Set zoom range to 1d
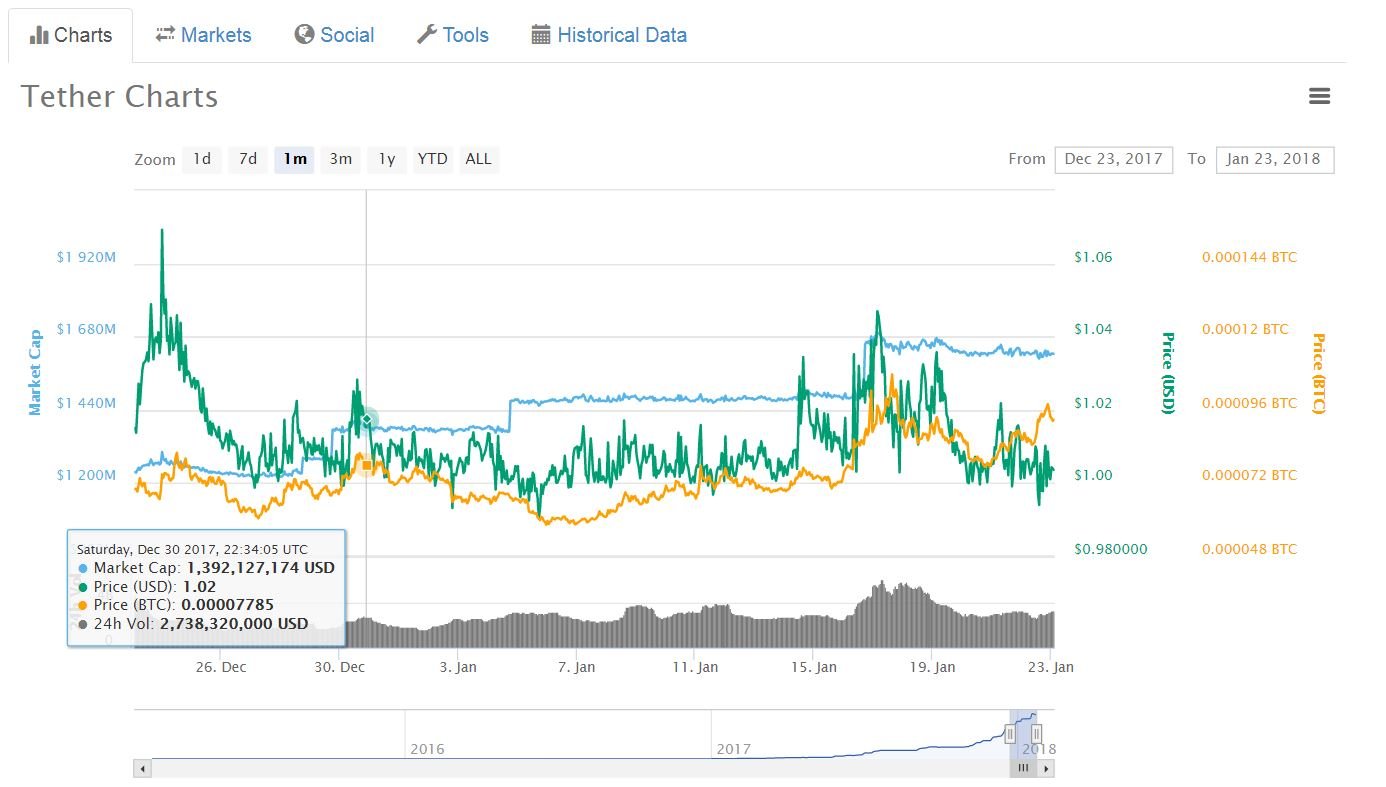The width and height of the screenshot is (1386, 787). tap(202, 159)
